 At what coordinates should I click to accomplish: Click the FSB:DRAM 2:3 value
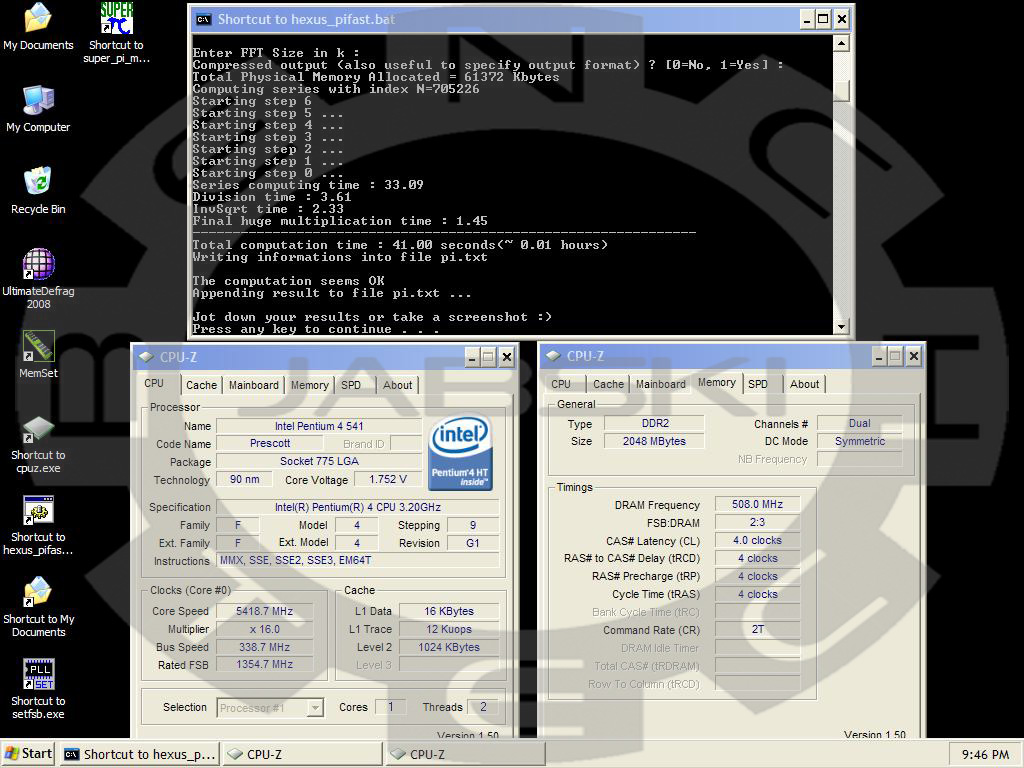pos(758,522)
